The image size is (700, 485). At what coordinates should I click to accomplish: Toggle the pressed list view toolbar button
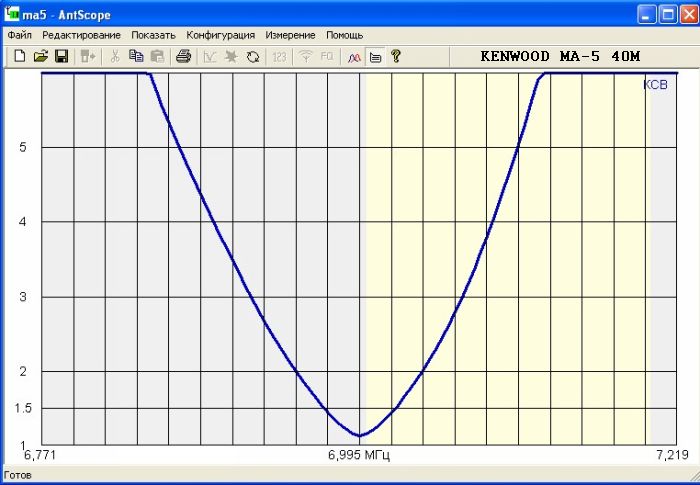coord(375,57)
